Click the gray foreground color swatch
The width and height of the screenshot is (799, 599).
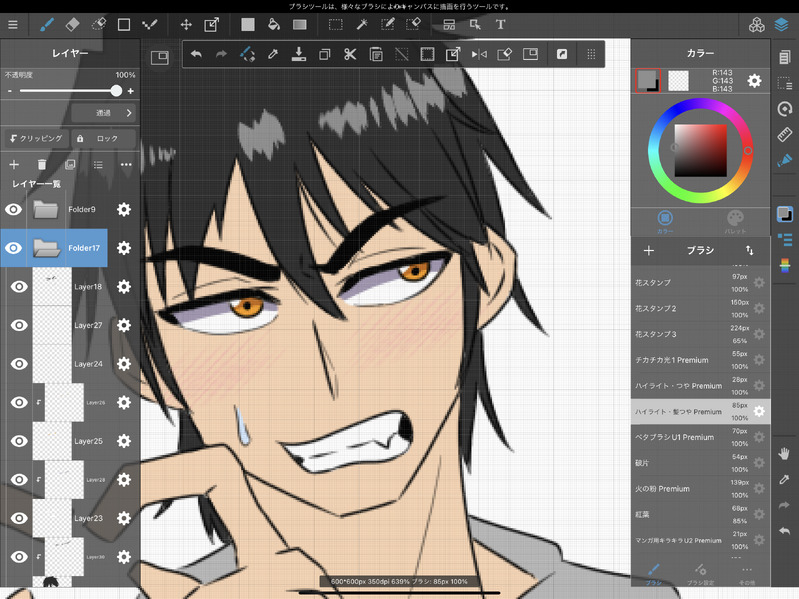click(648, 80)
